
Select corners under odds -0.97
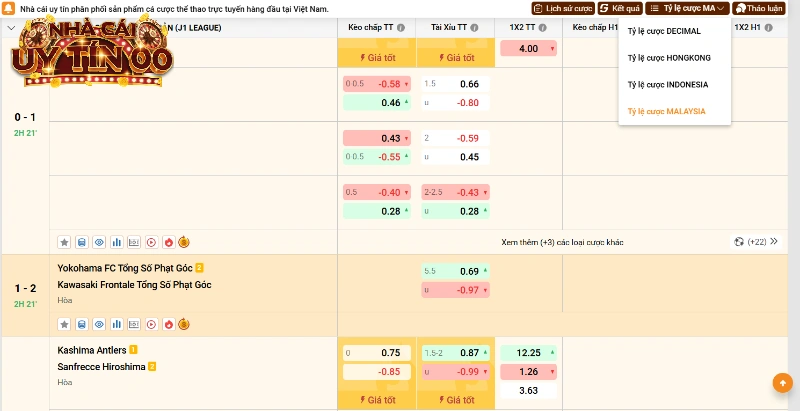456,290
